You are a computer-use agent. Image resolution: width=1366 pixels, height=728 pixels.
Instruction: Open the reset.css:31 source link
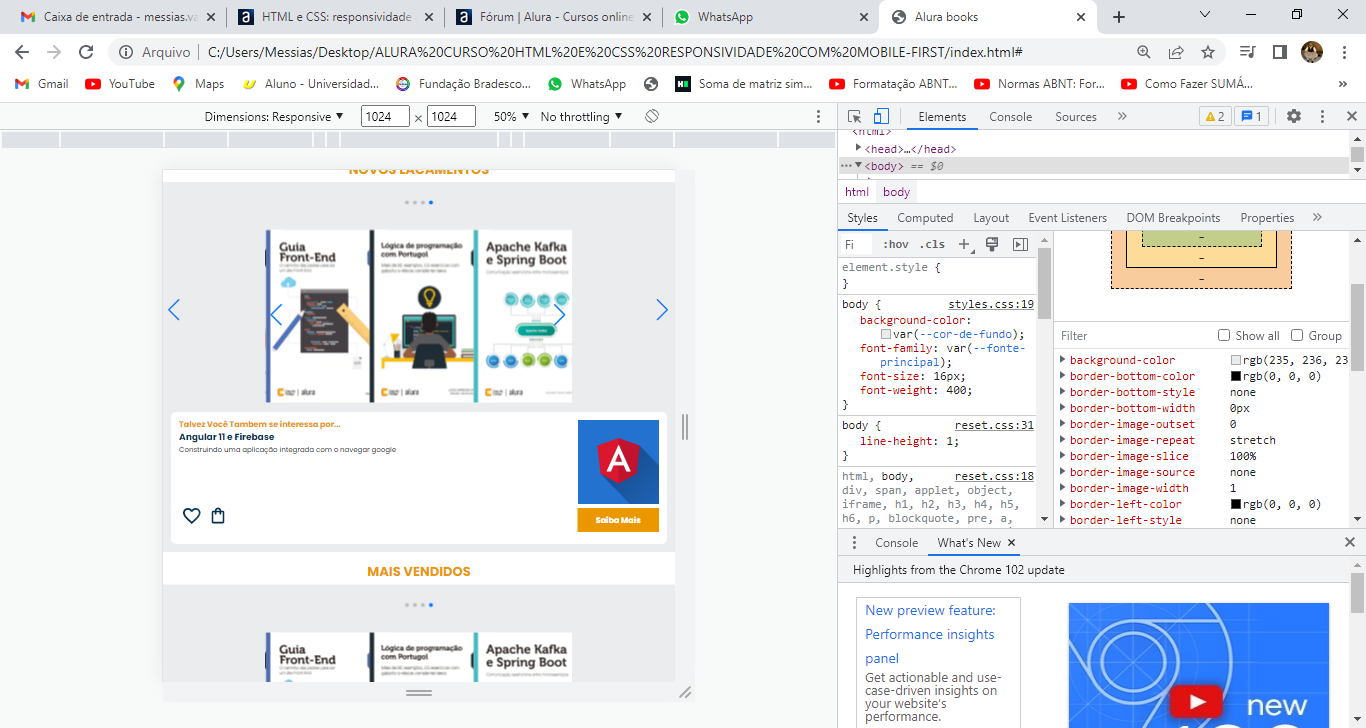tap(994, 425)
